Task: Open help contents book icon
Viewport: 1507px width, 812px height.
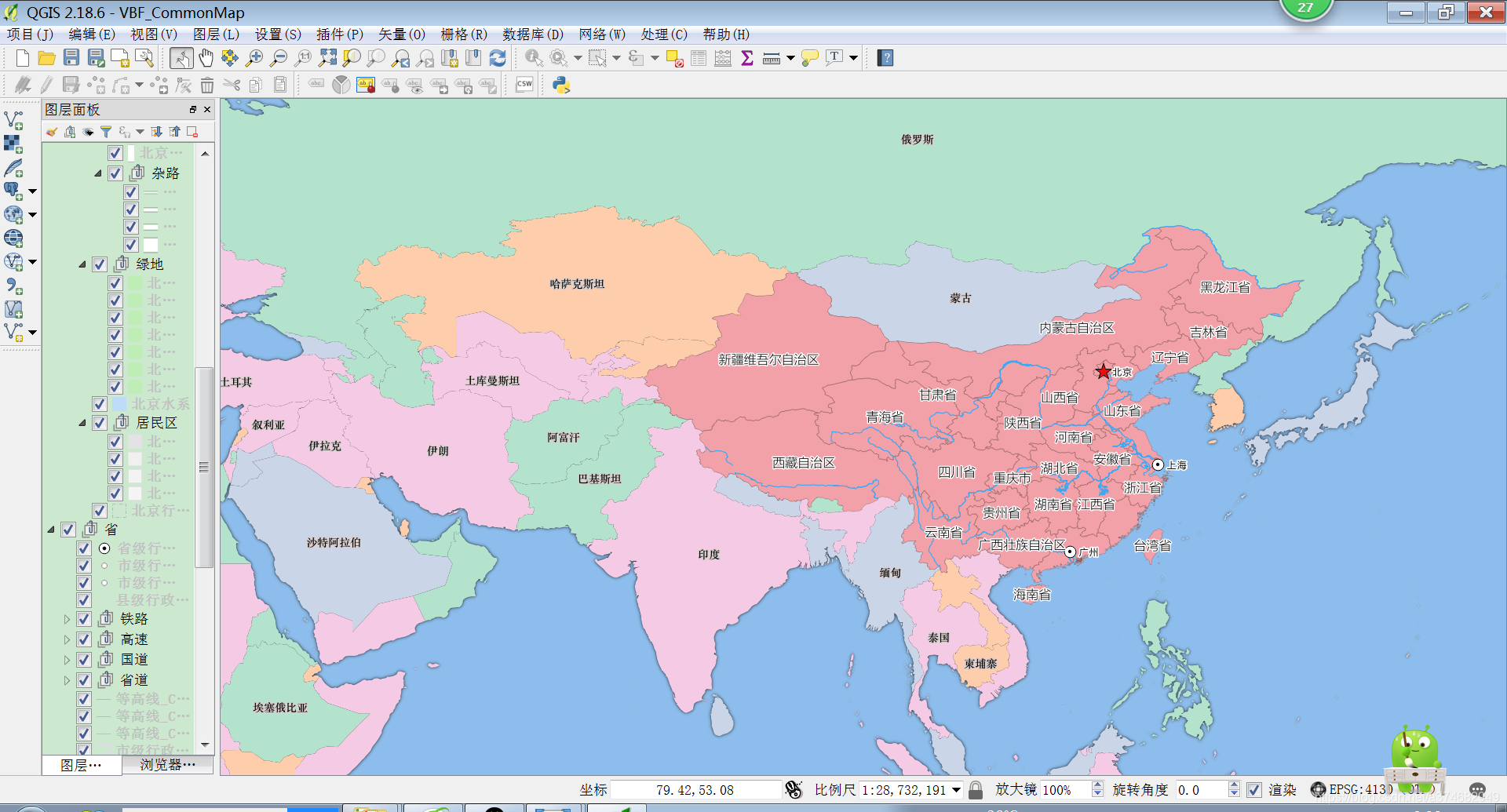Action: click(x=885, y=58)
